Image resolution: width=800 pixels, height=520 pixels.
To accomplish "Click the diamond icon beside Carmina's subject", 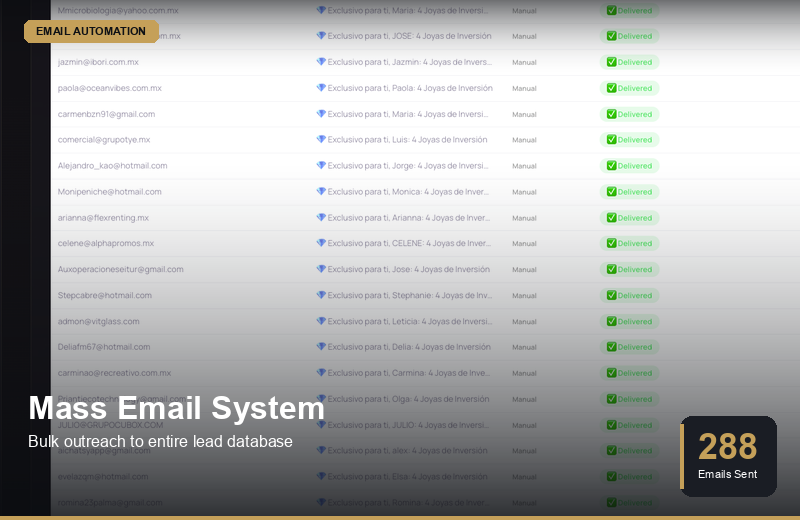I will coord(321,373).
